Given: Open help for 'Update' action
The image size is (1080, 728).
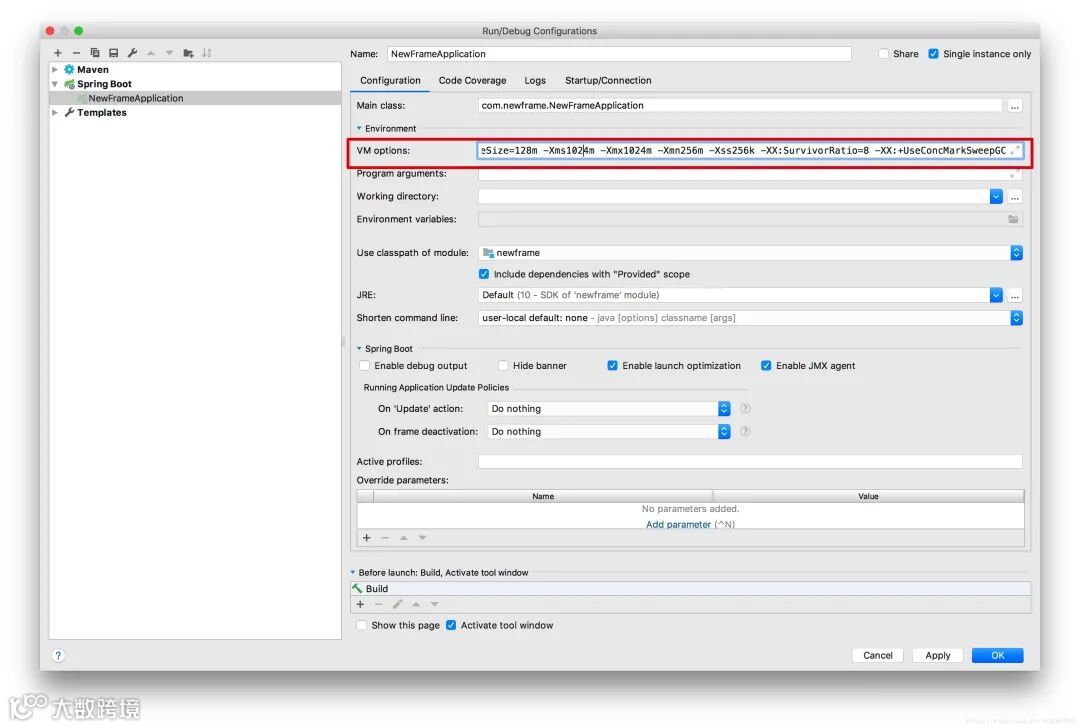Looking at the screenshot, I should coord(745,408).
